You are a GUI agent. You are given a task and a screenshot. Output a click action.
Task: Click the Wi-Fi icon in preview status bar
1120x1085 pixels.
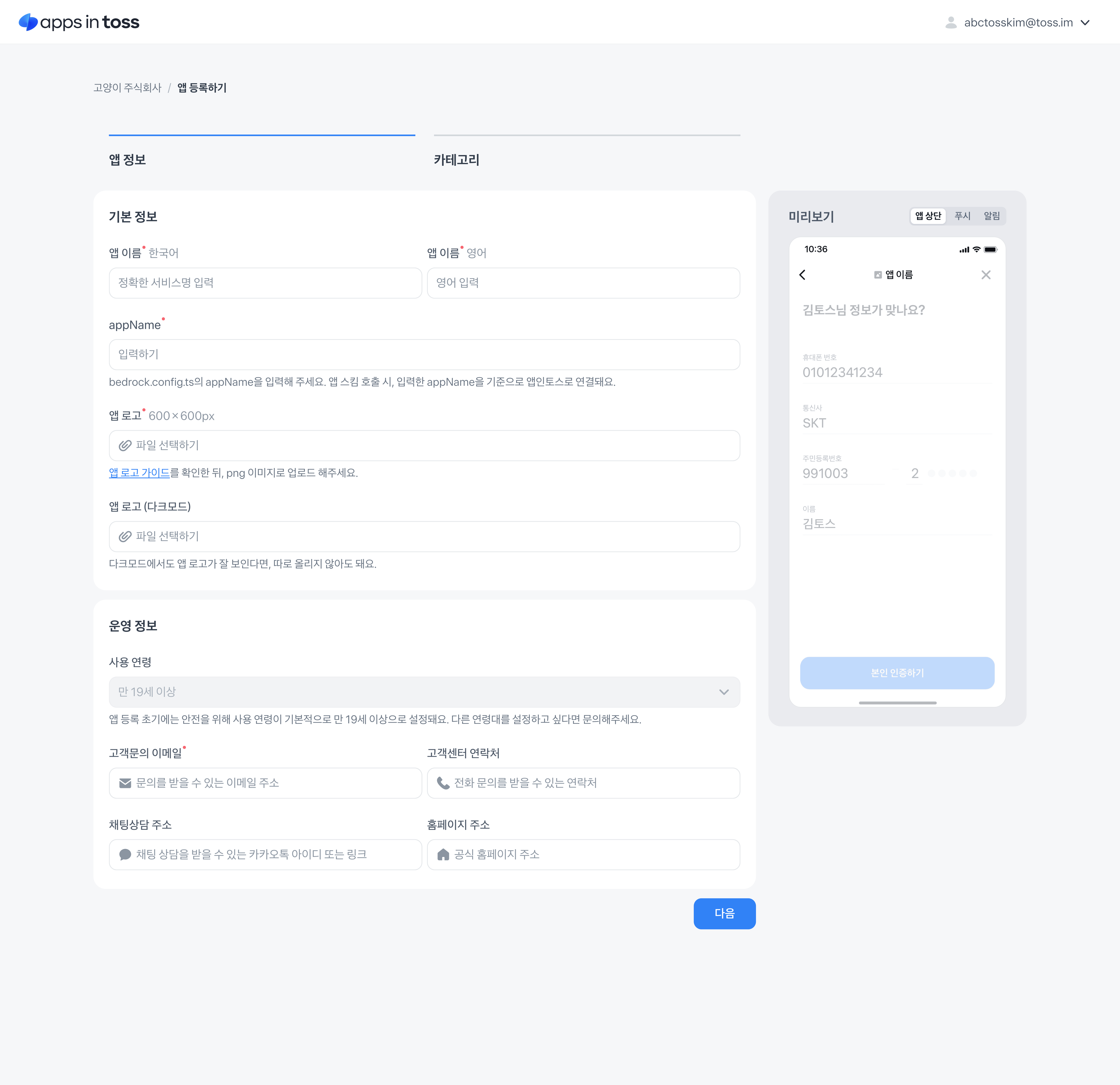(x=976, y=250)
